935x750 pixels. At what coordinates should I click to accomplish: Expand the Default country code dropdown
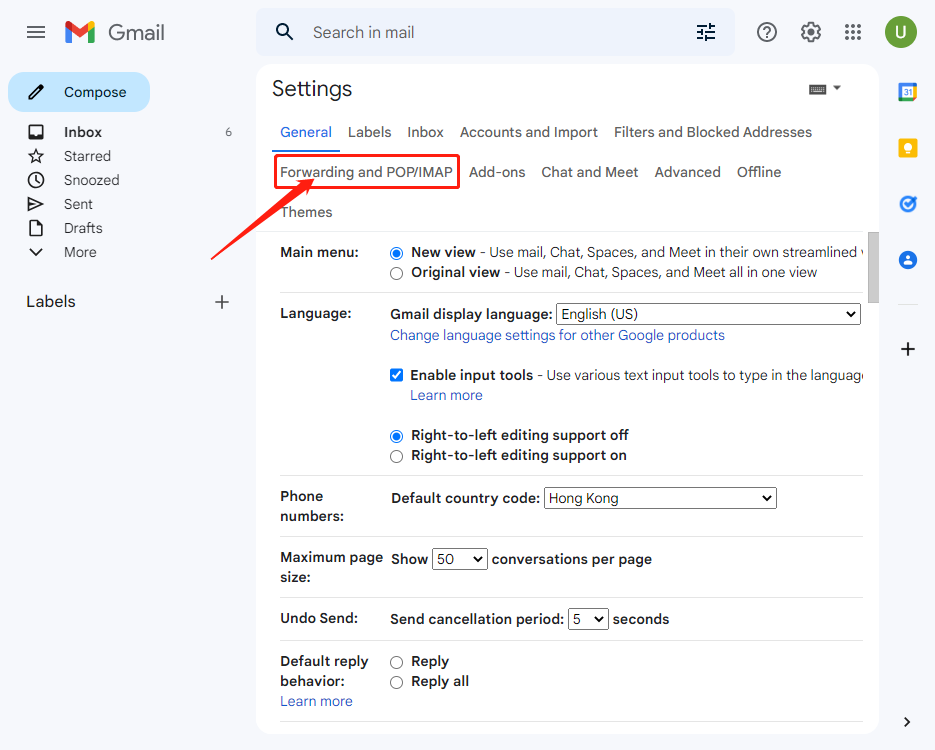click(x=660, y=498)
